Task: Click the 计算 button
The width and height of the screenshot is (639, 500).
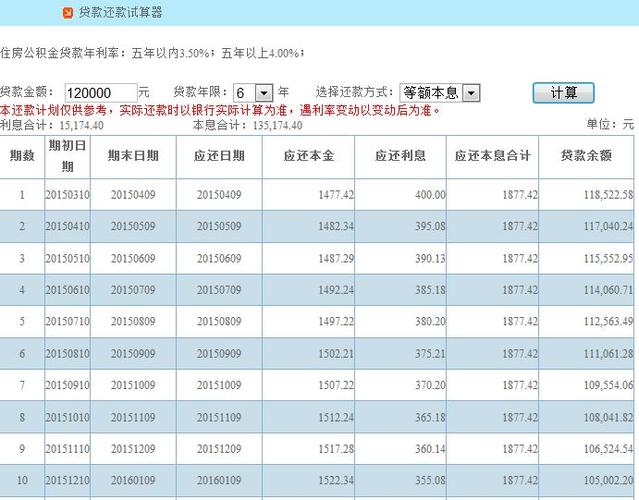Action: [563, 93]
